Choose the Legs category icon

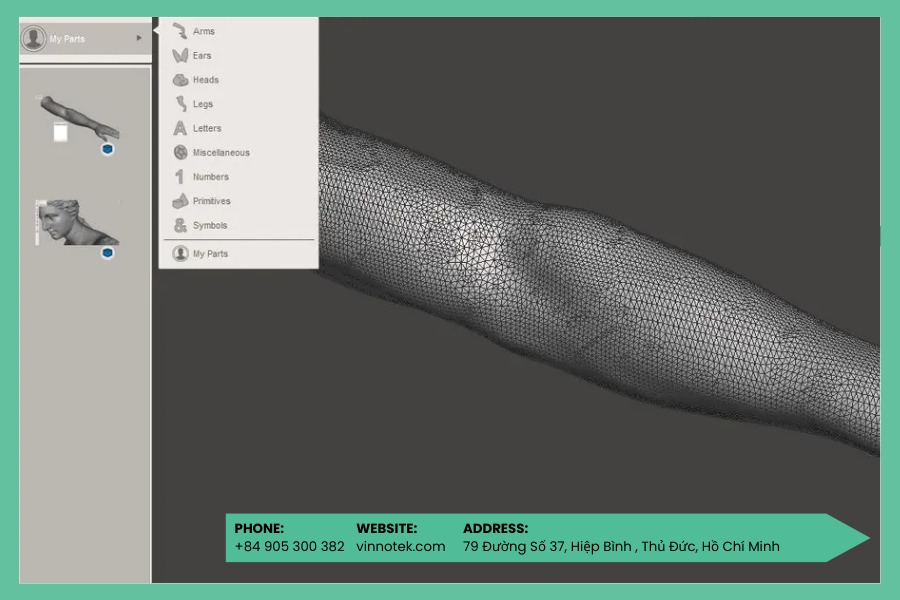pos(181,104)
